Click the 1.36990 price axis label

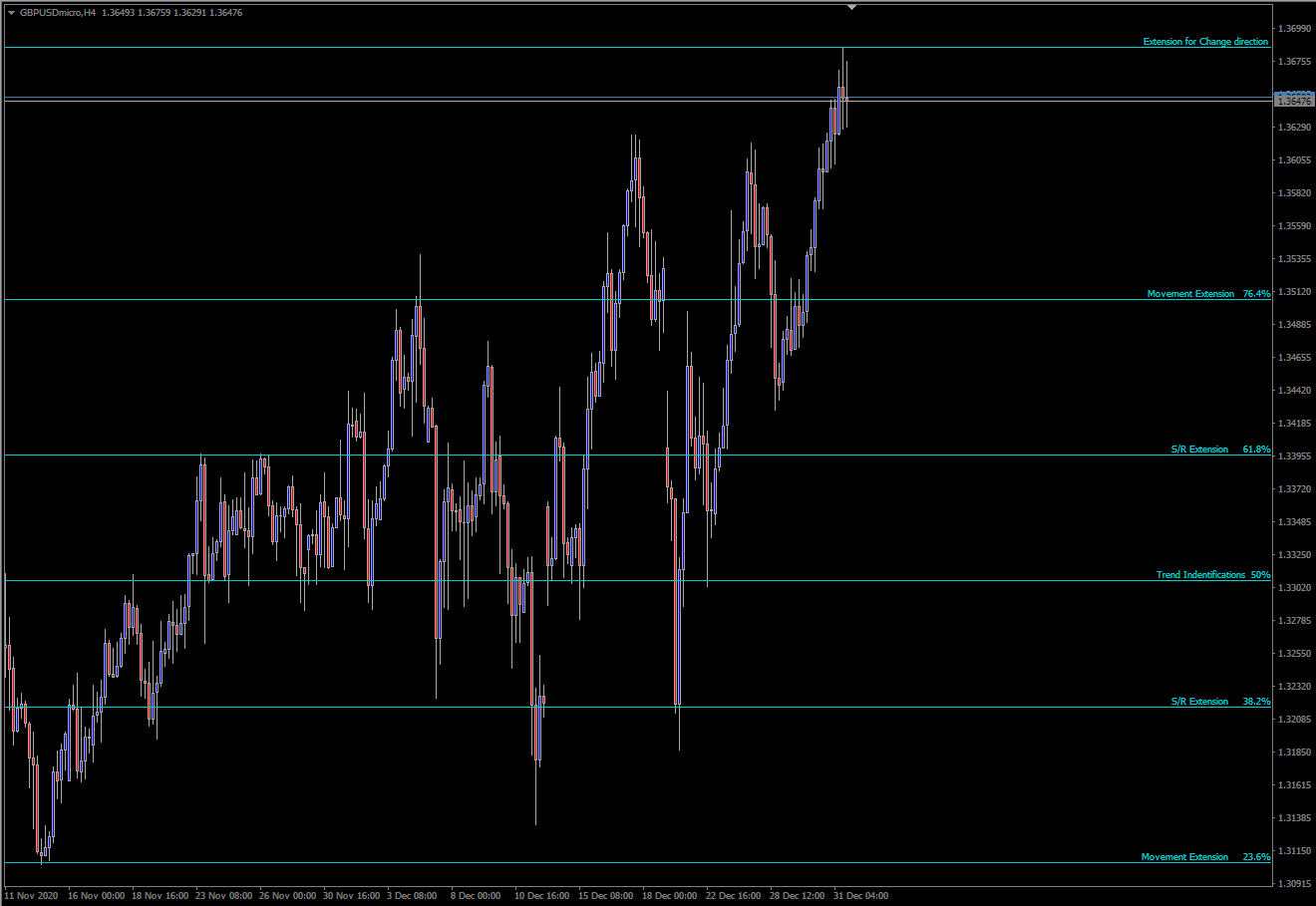[1293, 29]
